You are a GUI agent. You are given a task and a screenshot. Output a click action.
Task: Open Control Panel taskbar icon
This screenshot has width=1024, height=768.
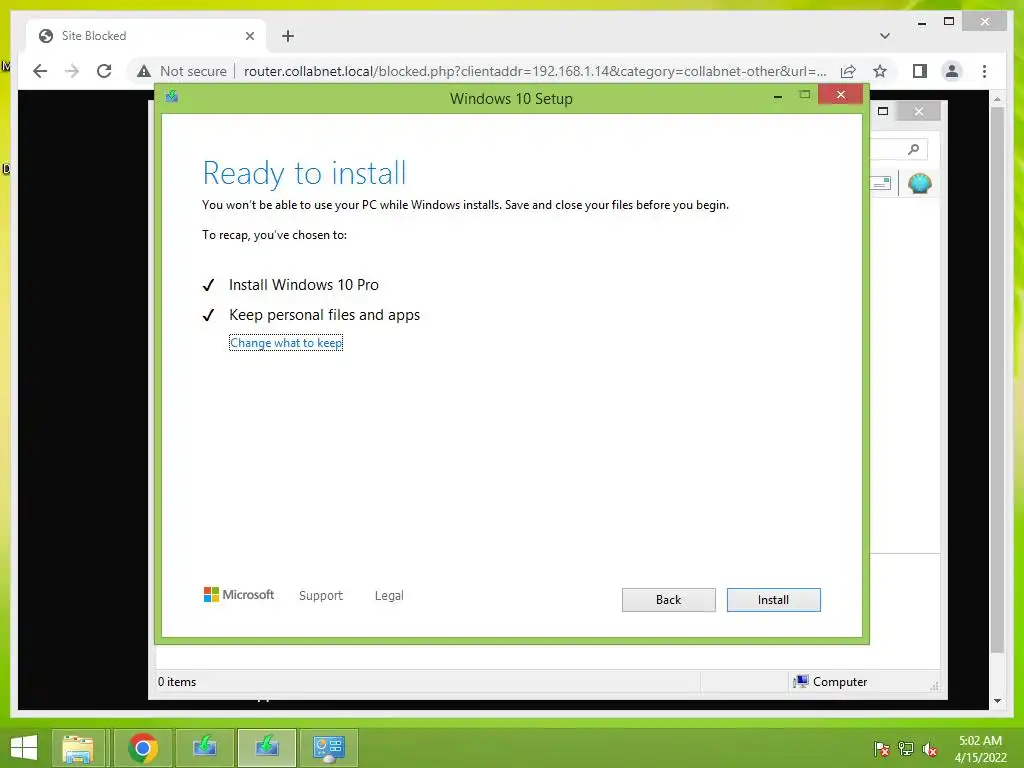[x=328, y=748]
